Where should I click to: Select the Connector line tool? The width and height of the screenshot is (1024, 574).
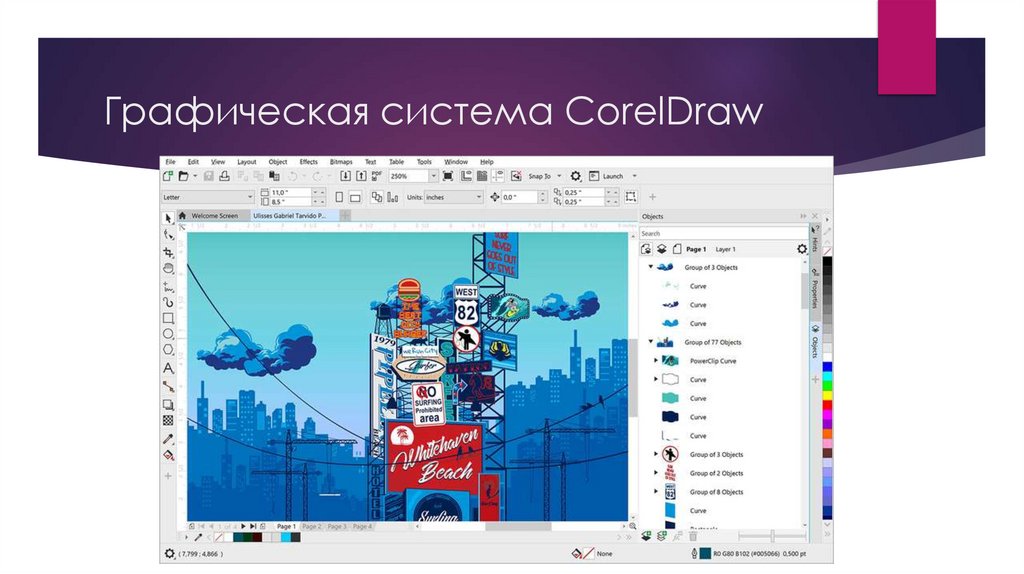click(x=168, y=387)
